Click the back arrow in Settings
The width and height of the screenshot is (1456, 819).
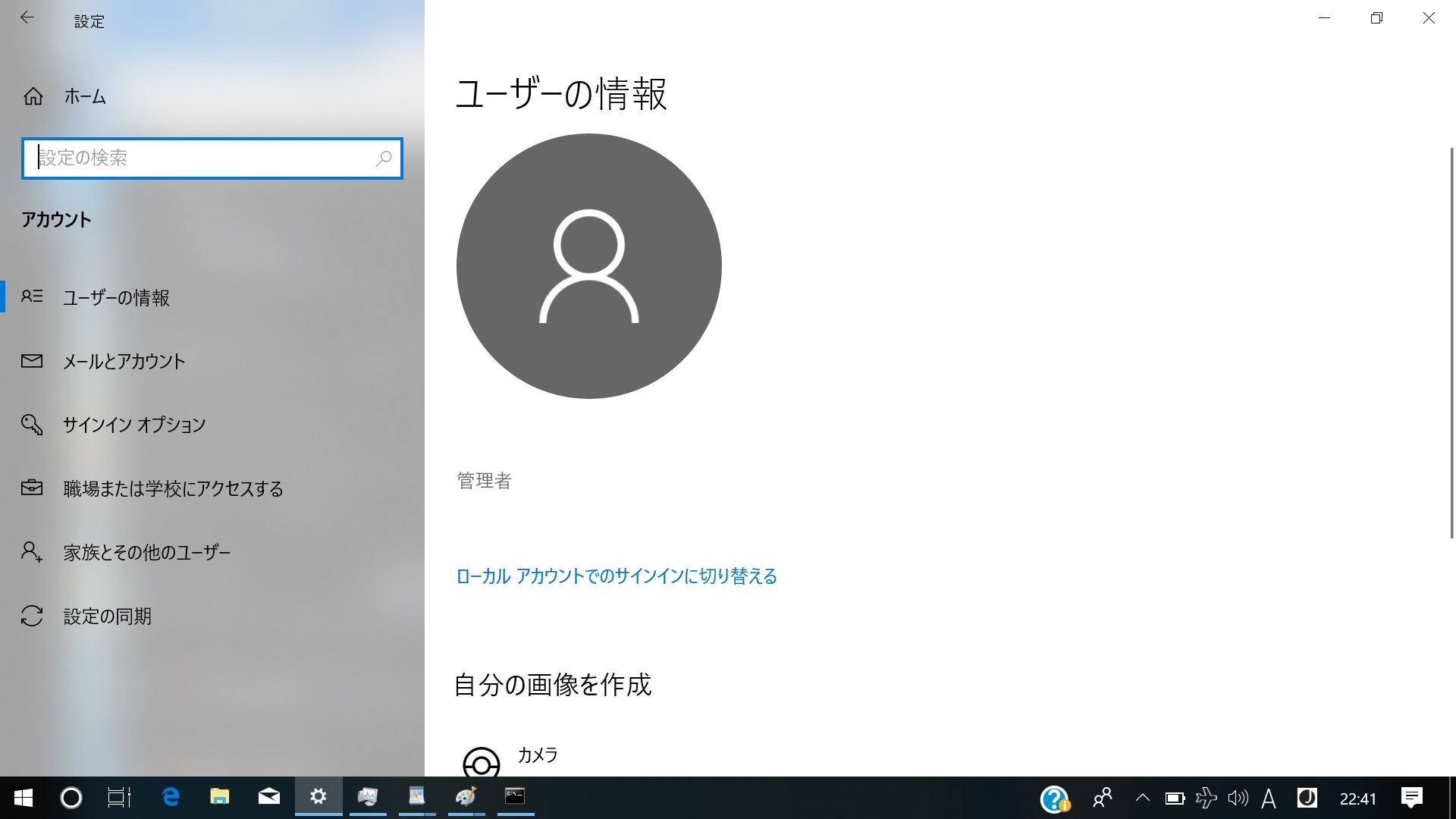[27, 17]
